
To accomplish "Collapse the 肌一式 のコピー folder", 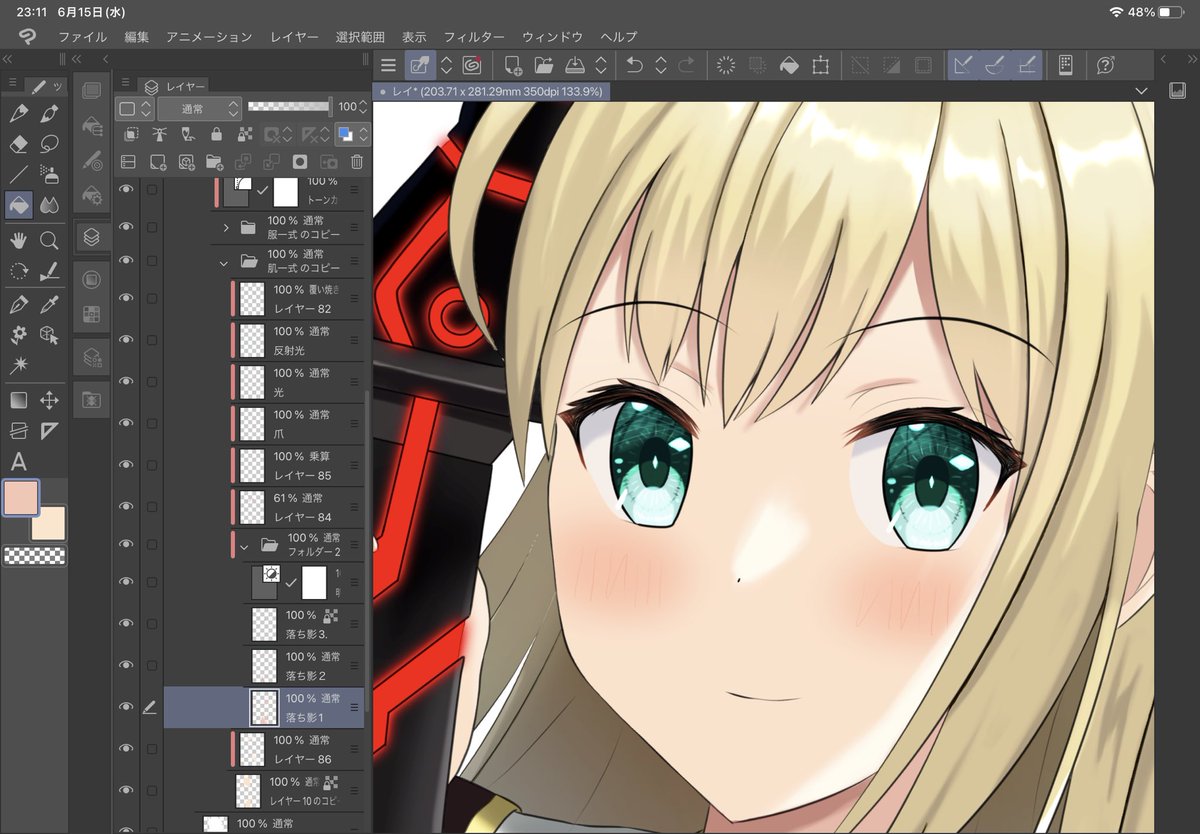I will (224, 263).
